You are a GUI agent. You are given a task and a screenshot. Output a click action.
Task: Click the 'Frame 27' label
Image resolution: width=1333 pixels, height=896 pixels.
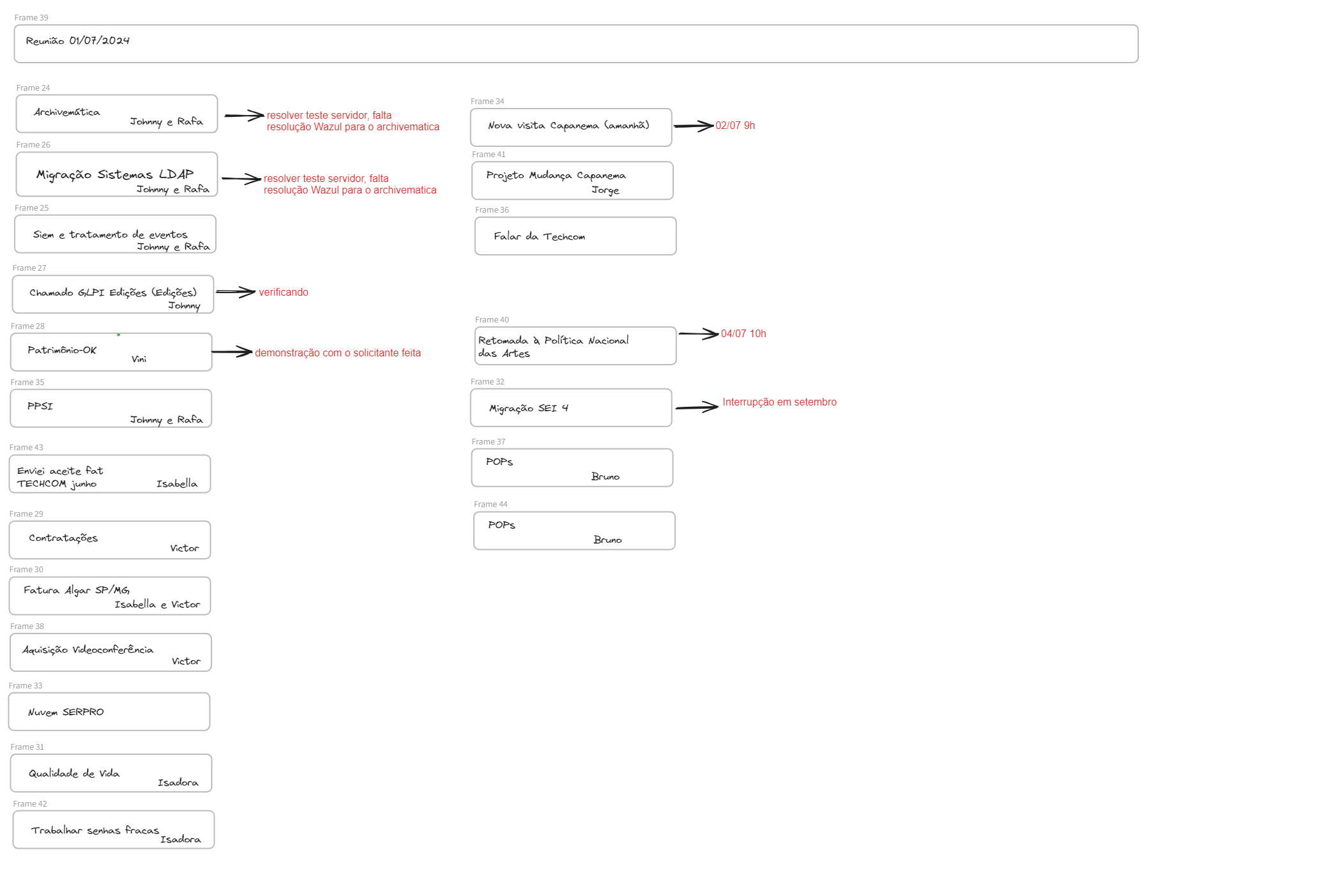click(29, 268)
